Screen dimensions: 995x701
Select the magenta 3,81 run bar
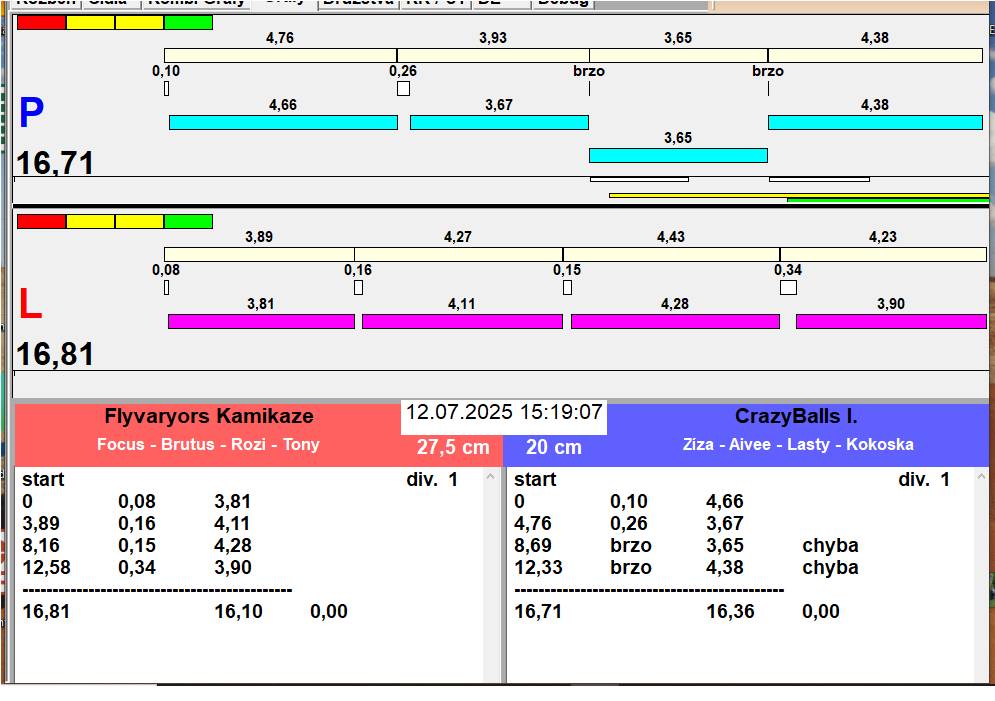click(261, 322)
